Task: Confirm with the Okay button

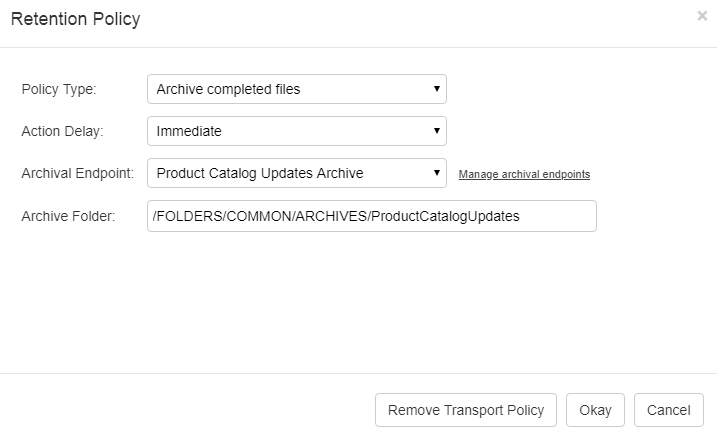Action: tap(595, 410)
